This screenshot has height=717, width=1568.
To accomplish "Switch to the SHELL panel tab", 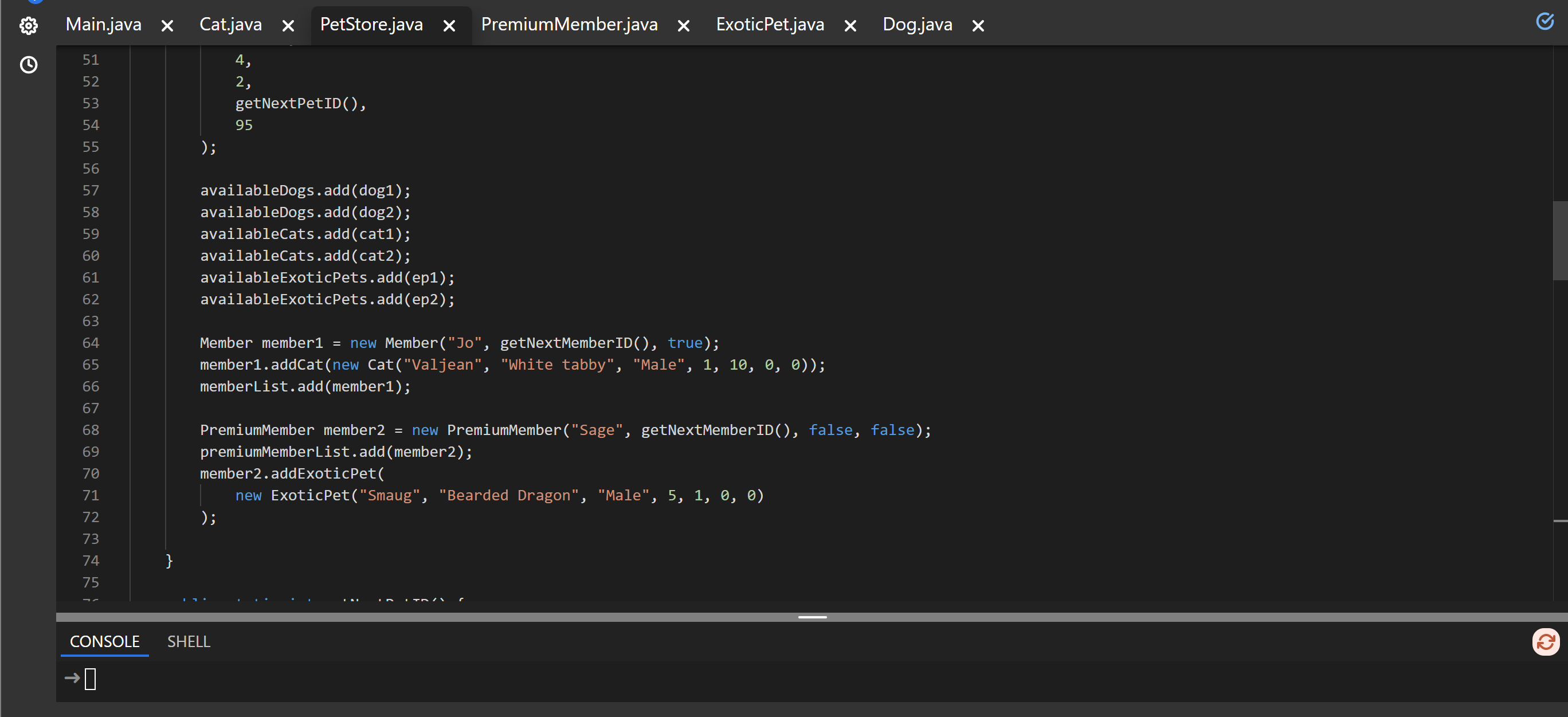I will tap(189, 641).
